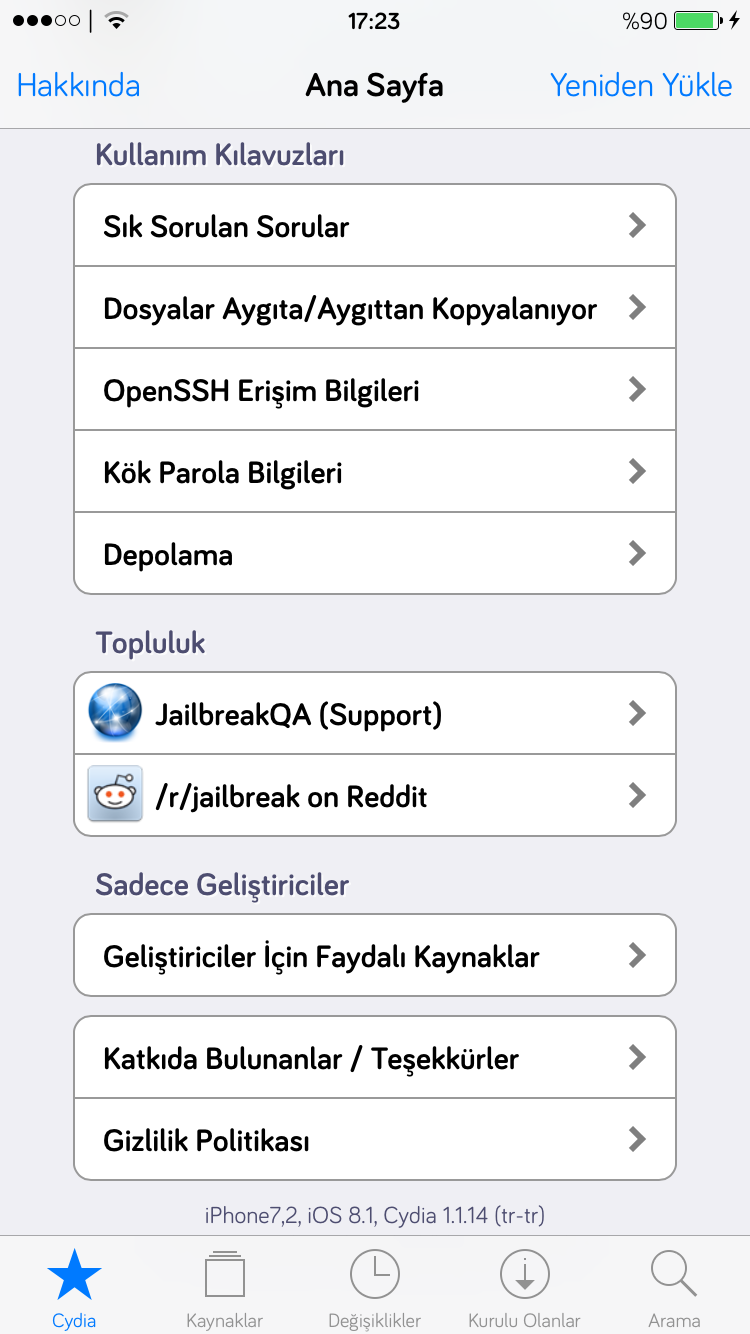Image resolution: width=750 pixels, height=1334 pixels.
Task: Tap the battery icon in status bar
Action: click(x=697, y=21)
